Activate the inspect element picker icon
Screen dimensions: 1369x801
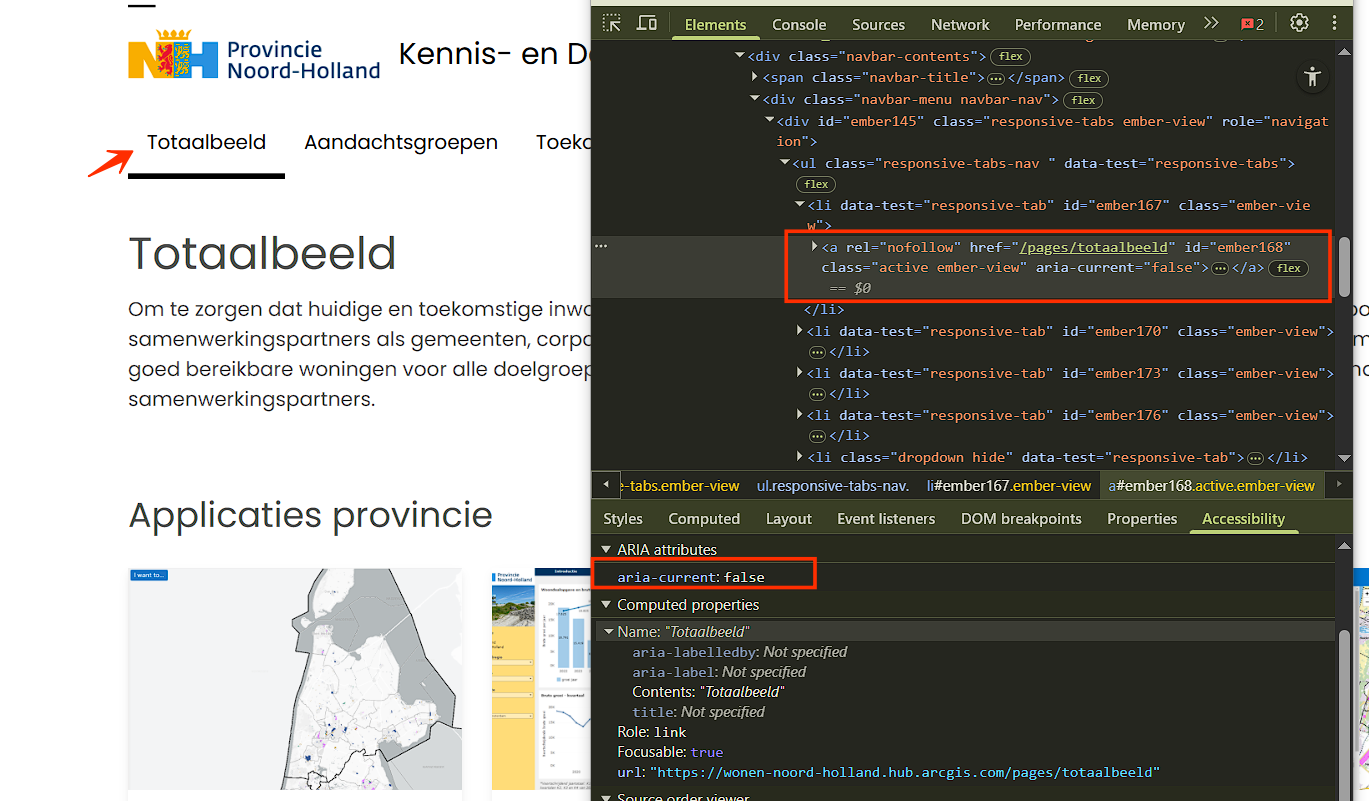click(x=612, y=24)
